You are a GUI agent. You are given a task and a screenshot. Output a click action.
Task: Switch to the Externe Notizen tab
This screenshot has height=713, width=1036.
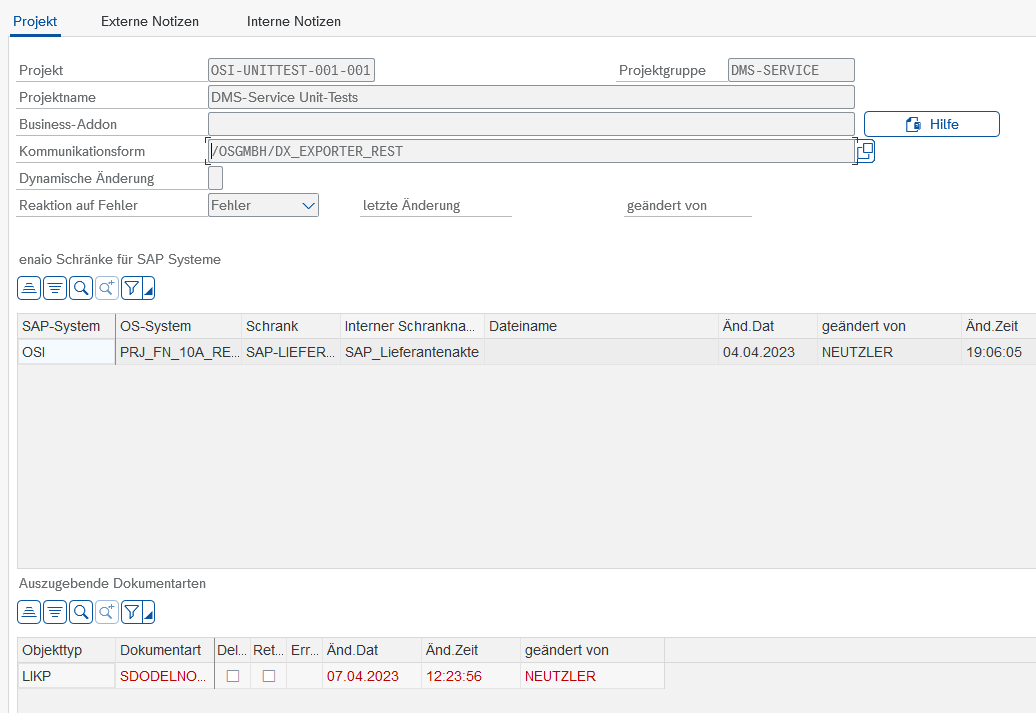150,21
